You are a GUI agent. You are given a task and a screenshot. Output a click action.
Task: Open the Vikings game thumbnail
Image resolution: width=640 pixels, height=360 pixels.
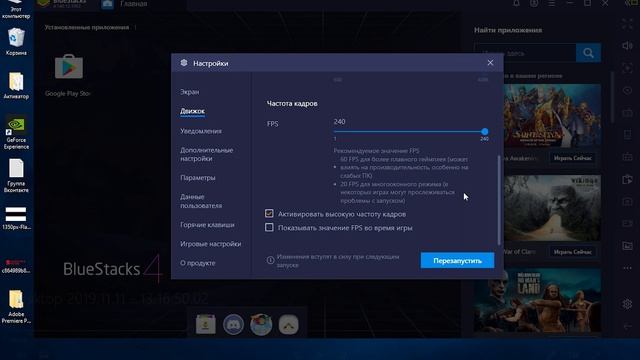pos(552,209)
